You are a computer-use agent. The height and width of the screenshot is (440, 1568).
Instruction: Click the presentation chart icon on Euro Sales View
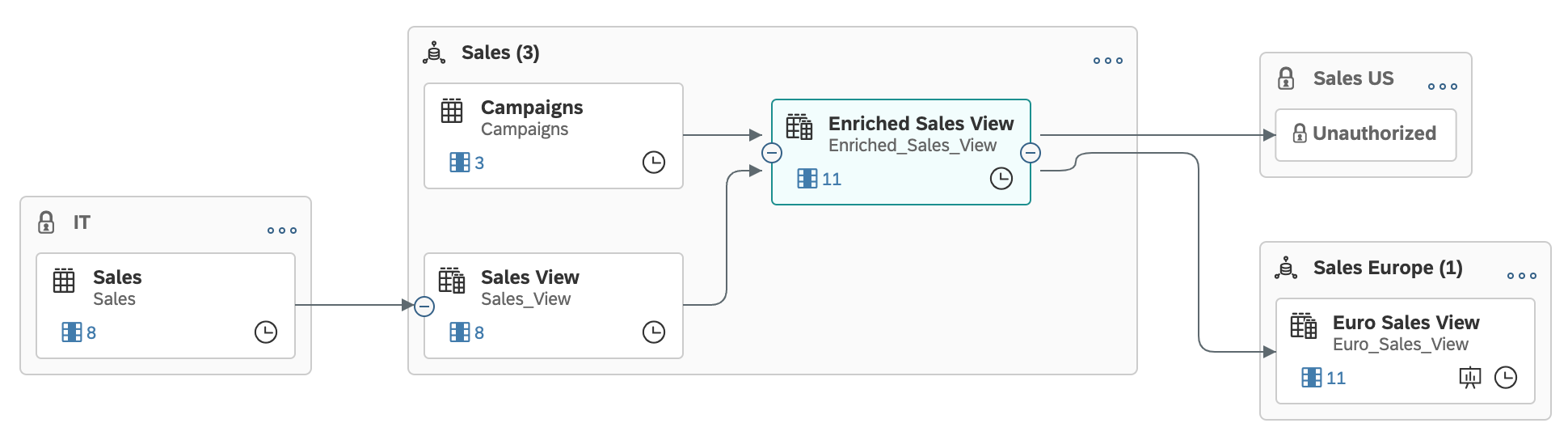pos(1470,378)
